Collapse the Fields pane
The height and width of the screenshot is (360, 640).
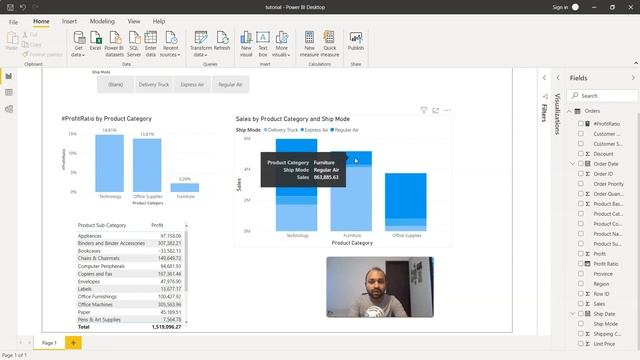click(x=633, y=78)
